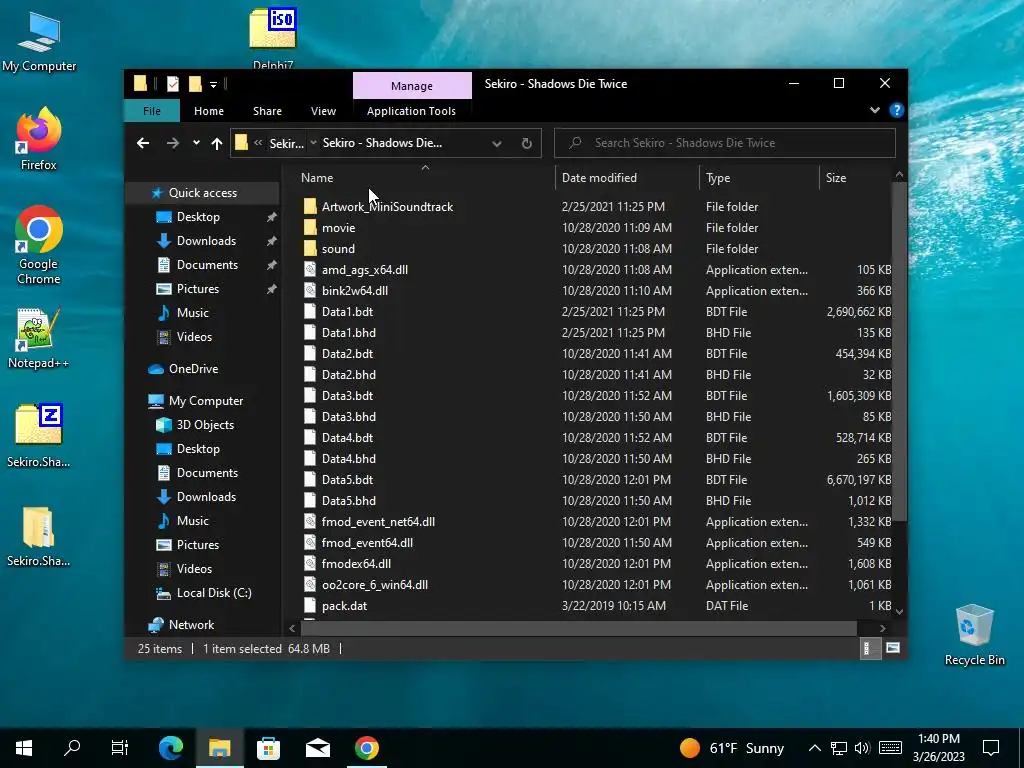Open the Home ribbon tab

pos(209,111)
